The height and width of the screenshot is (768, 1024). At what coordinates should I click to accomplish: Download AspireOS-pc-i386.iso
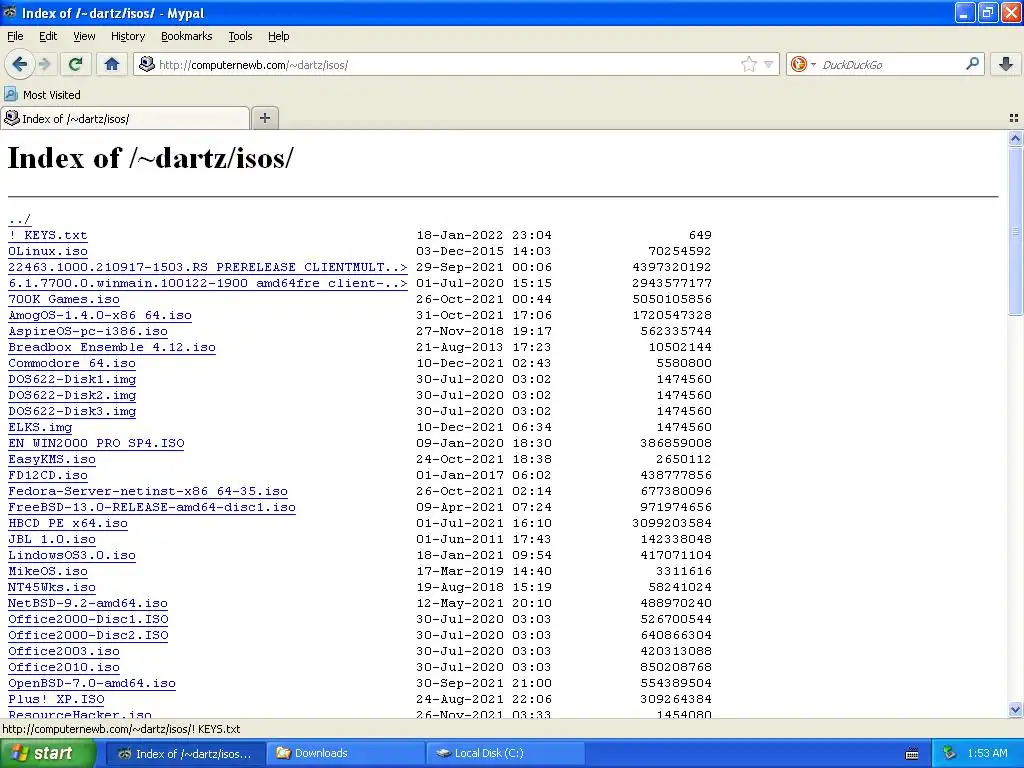coord(88,331)
